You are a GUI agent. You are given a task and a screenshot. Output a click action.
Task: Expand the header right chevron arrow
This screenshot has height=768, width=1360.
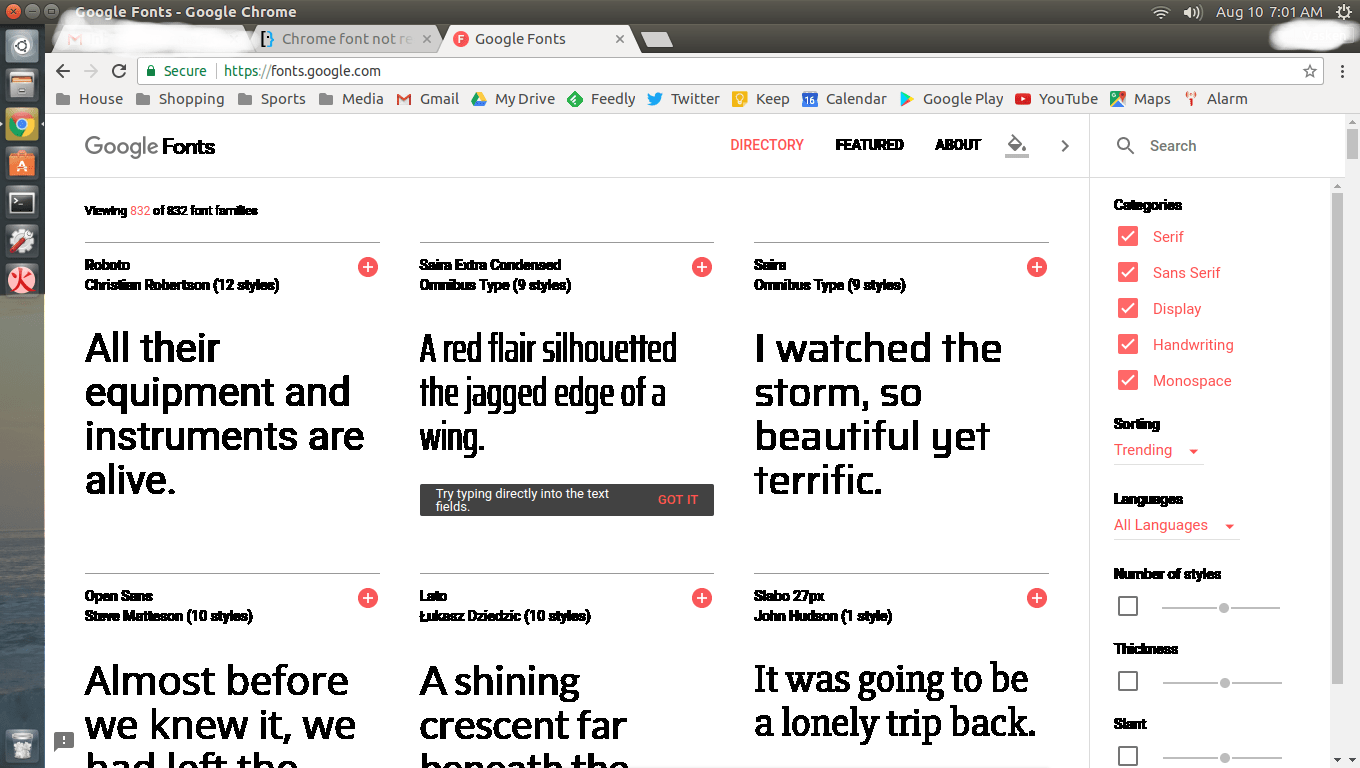pyautogui.click(x=1065, y=146)
